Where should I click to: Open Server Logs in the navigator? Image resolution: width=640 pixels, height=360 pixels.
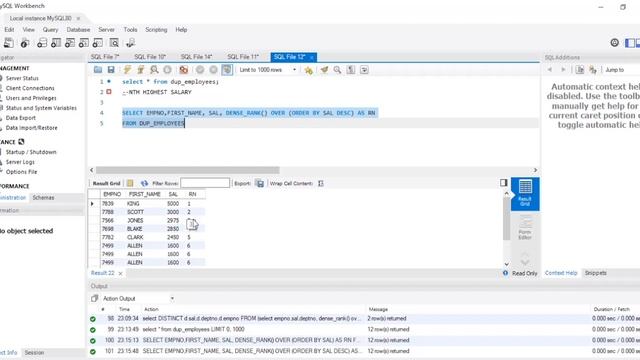coord(20,162)
